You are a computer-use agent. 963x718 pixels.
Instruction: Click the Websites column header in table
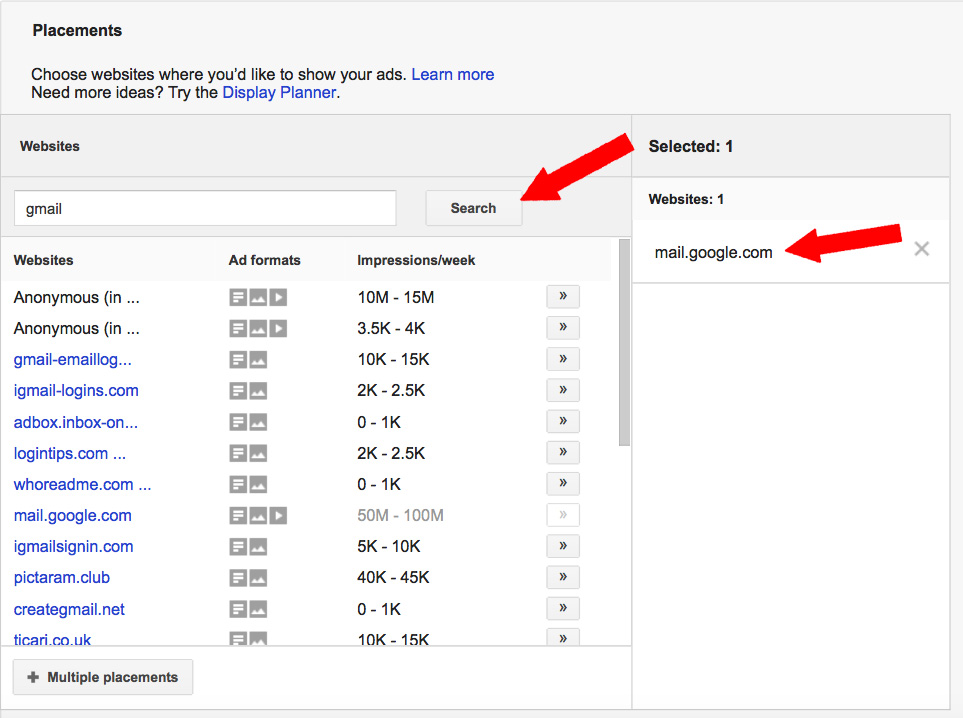[x=44, y=260]
